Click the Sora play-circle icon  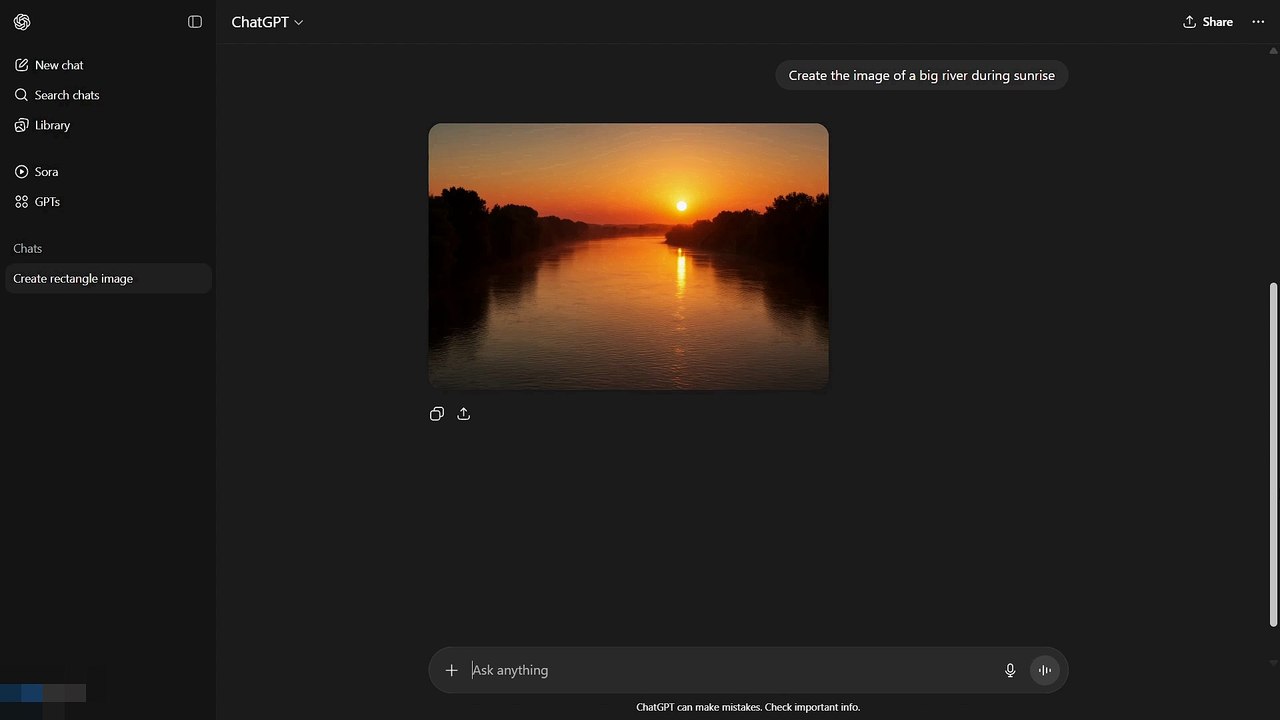coord(21,172)
